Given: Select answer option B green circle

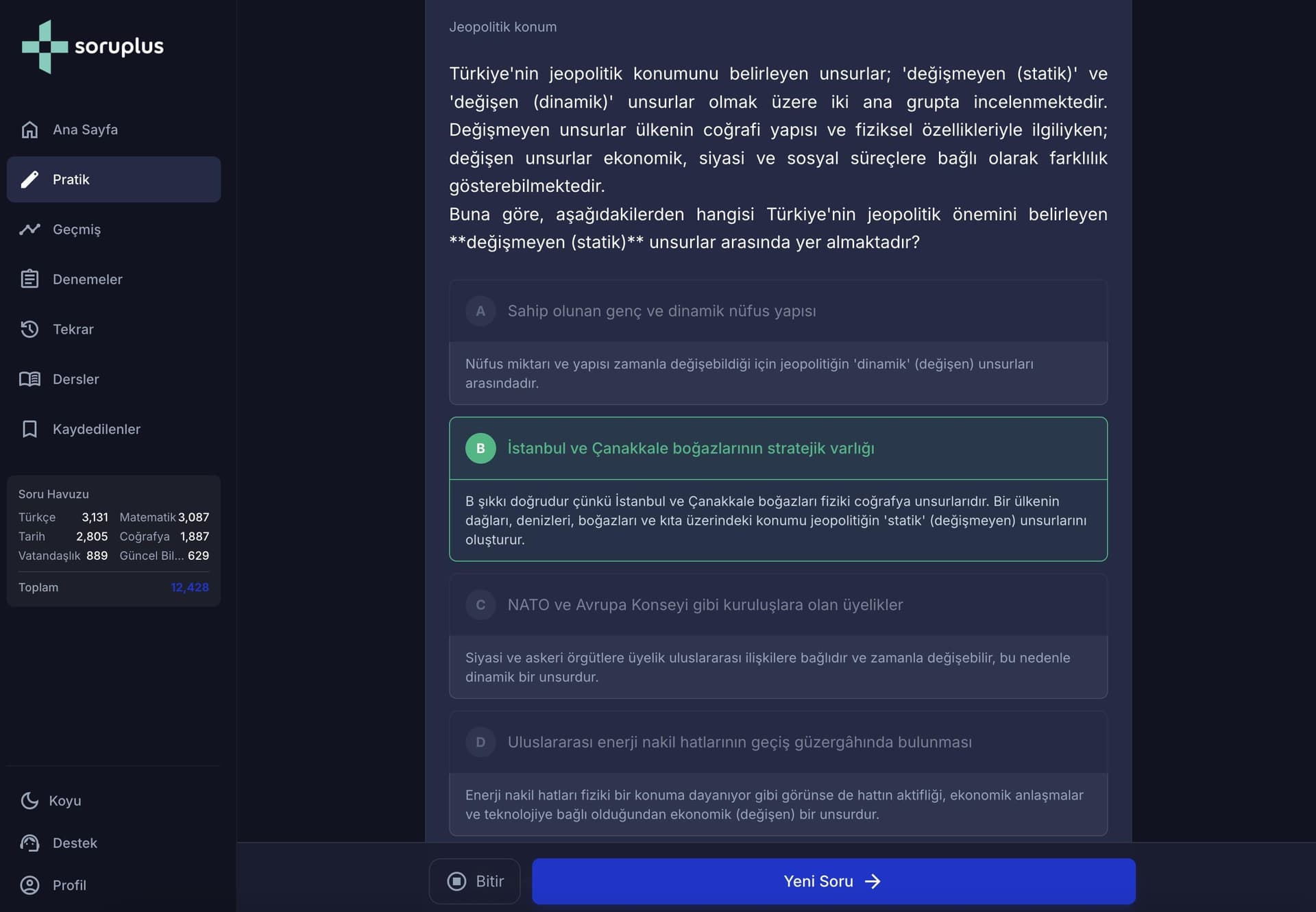Looking at the screenshot, I should (480, 448).
